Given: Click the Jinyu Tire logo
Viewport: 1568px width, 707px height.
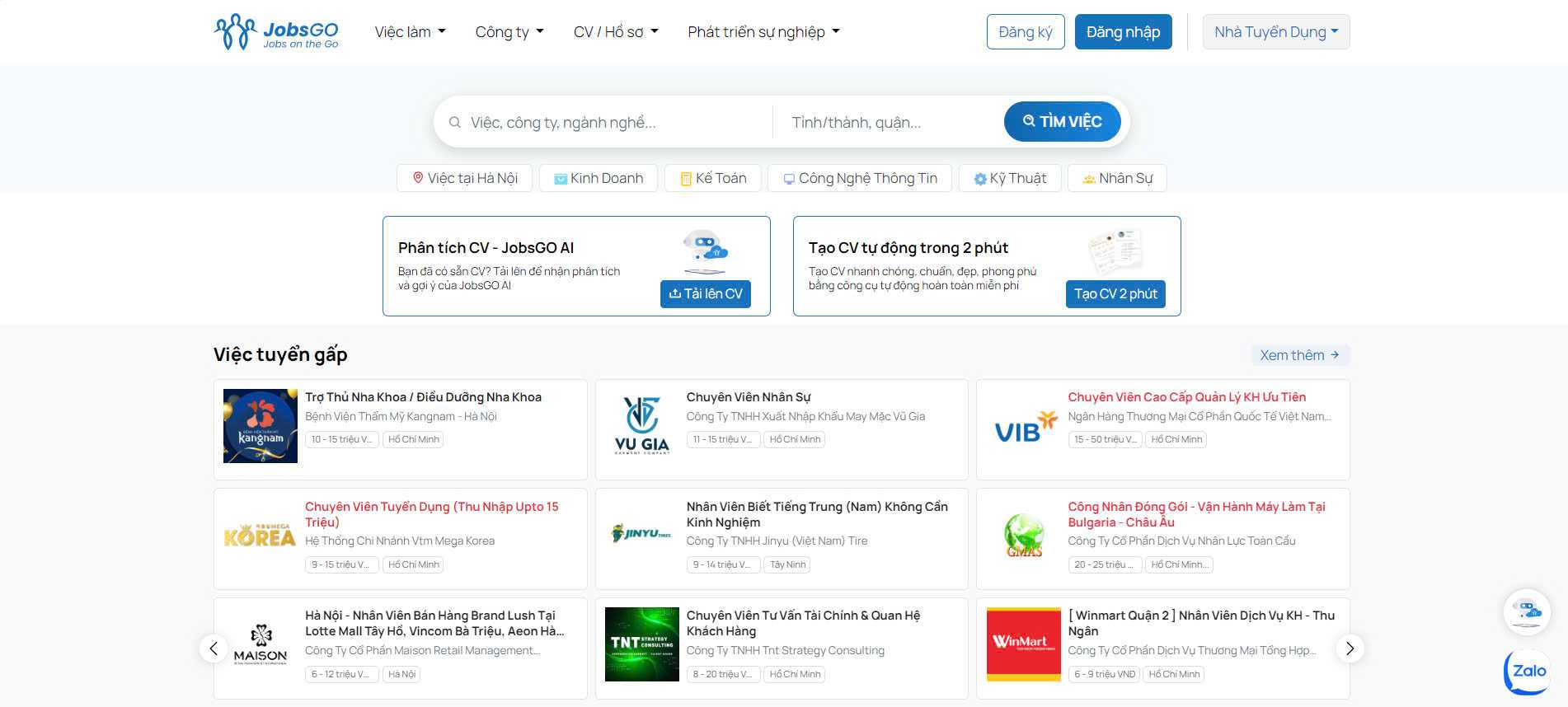Looking at the screenshot, I should tap(641, 533).
